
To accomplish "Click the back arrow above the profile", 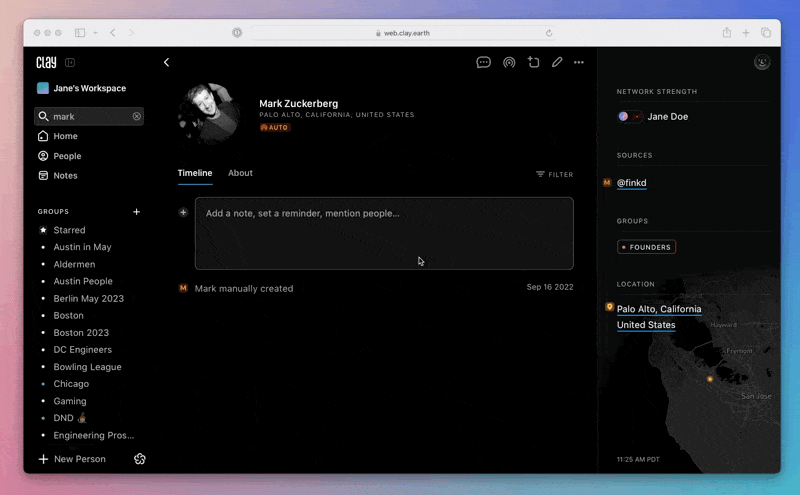I will pos(166,62).
